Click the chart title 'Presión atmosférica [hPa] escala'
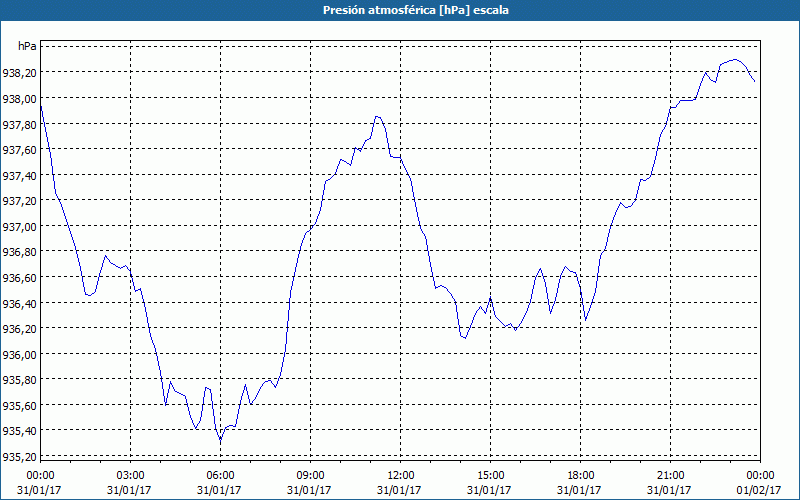The image size is (800, 500). [415, 10]
